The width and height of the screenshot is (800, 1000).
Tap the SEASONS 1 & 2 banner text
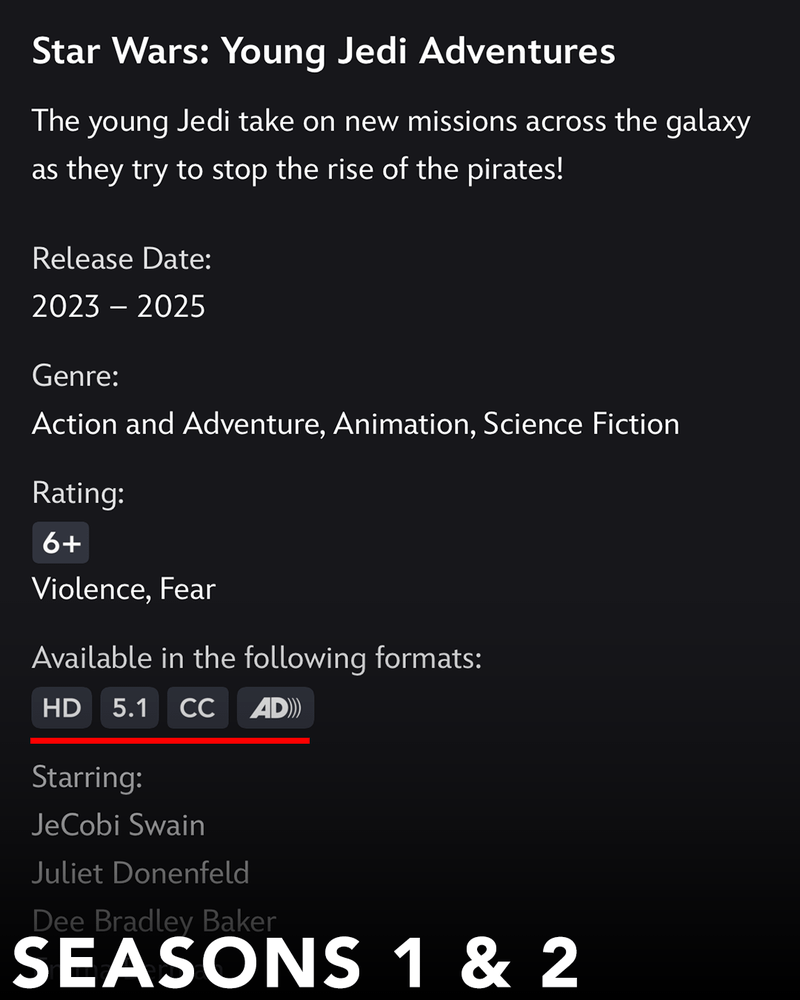tap(297, 963)
